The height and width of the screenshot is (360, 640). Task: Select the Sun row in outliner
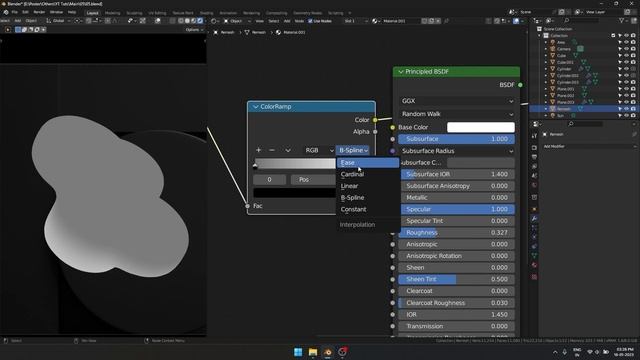(560, 116)
